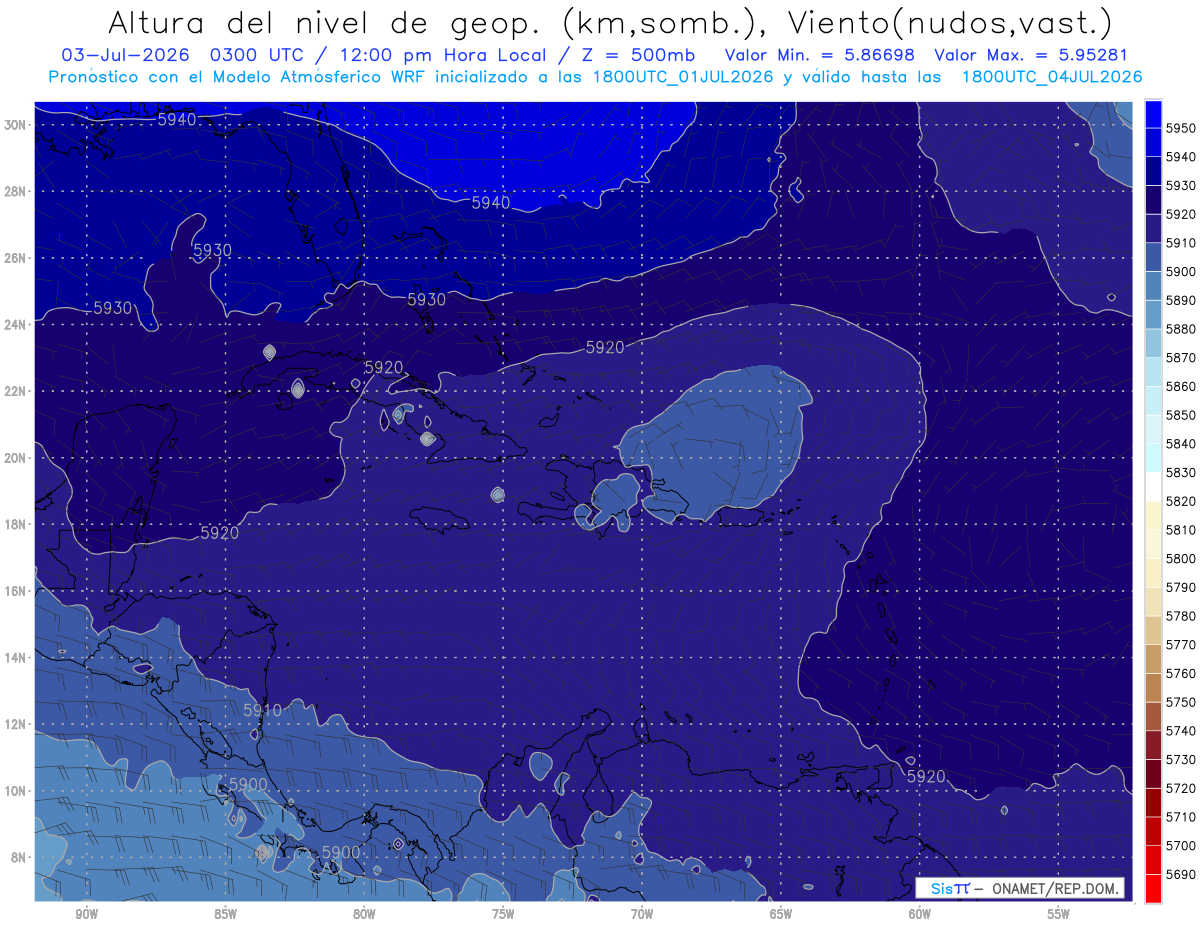The width and height of the screenshot is (1200, 927).
Task: Click the 85W longitude label
Action: coord(226,914)
